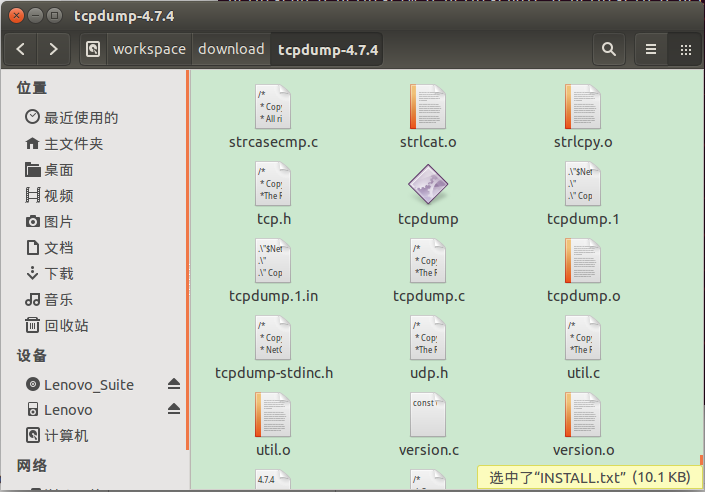Click the sidebar vertical scrollbar

187,260
